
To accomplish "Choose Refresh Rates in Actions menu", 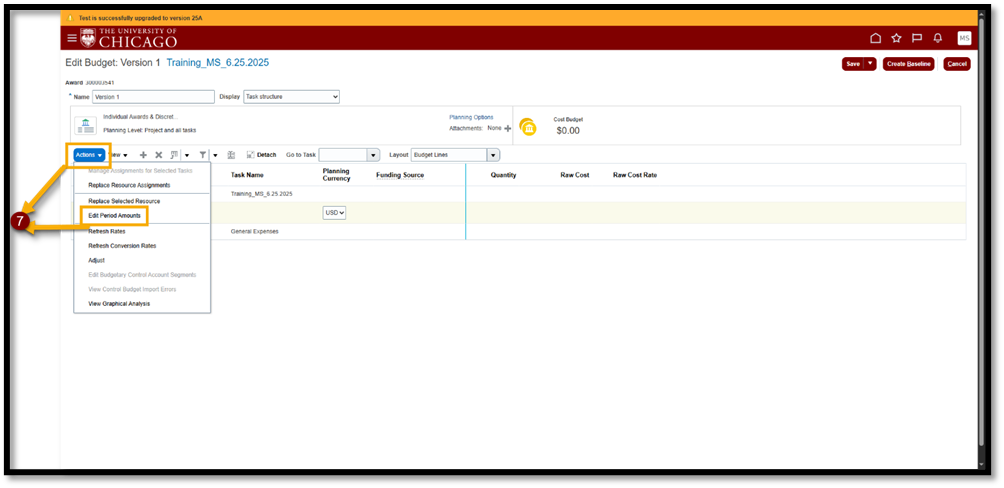I will [107, 231].
